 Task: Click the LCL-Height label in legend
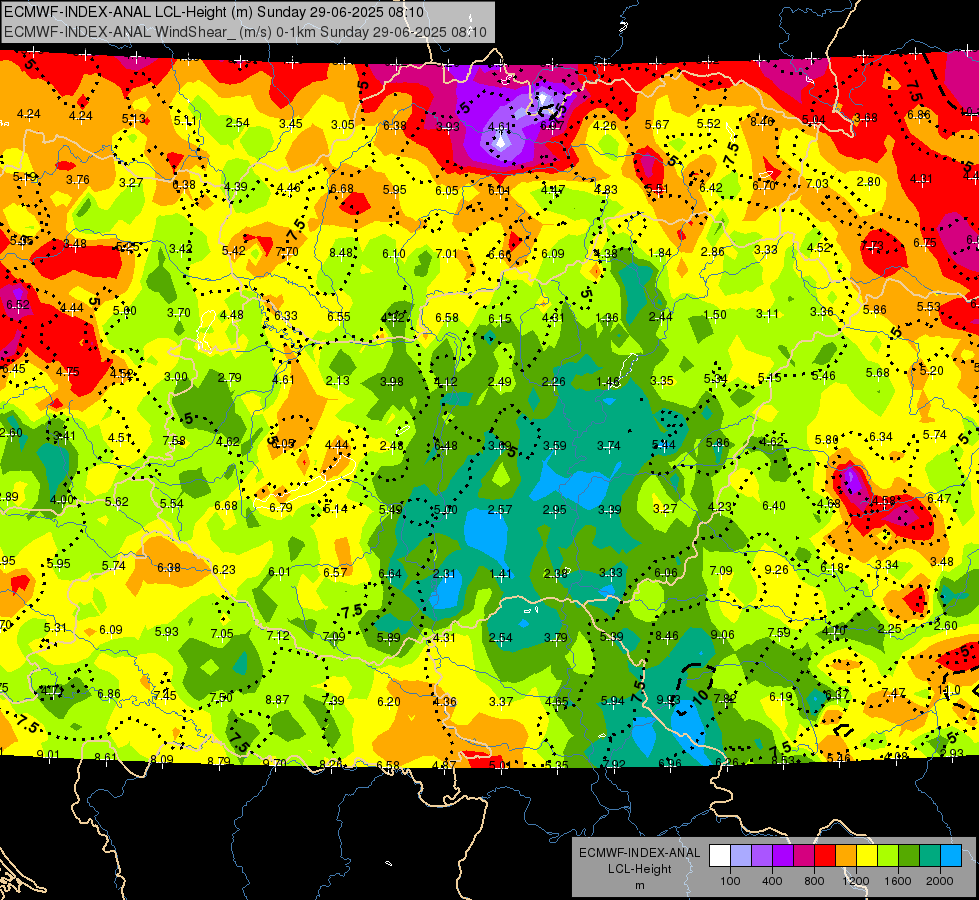click(x=639, y=869)
